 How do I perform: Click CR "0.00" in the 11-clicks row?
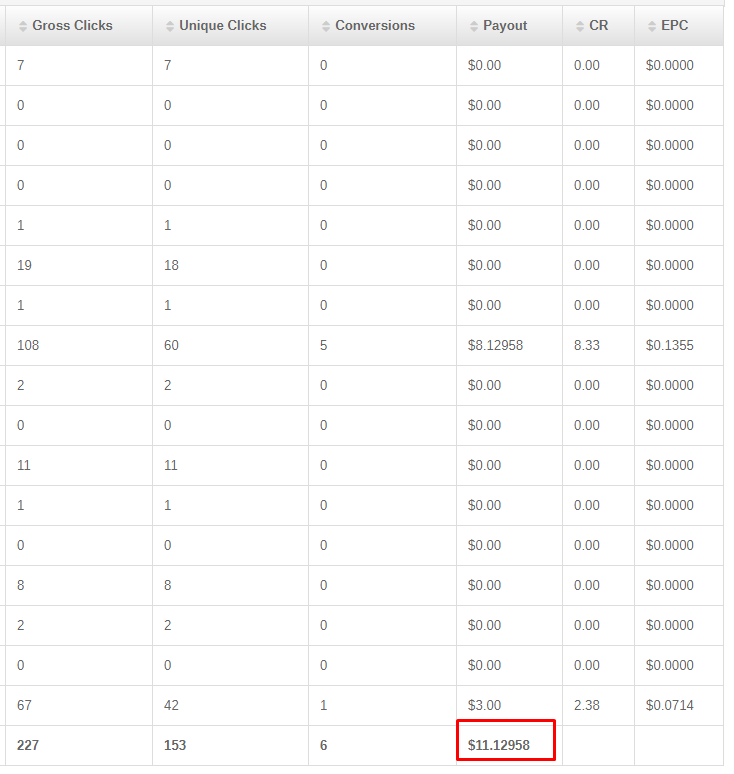586,465
